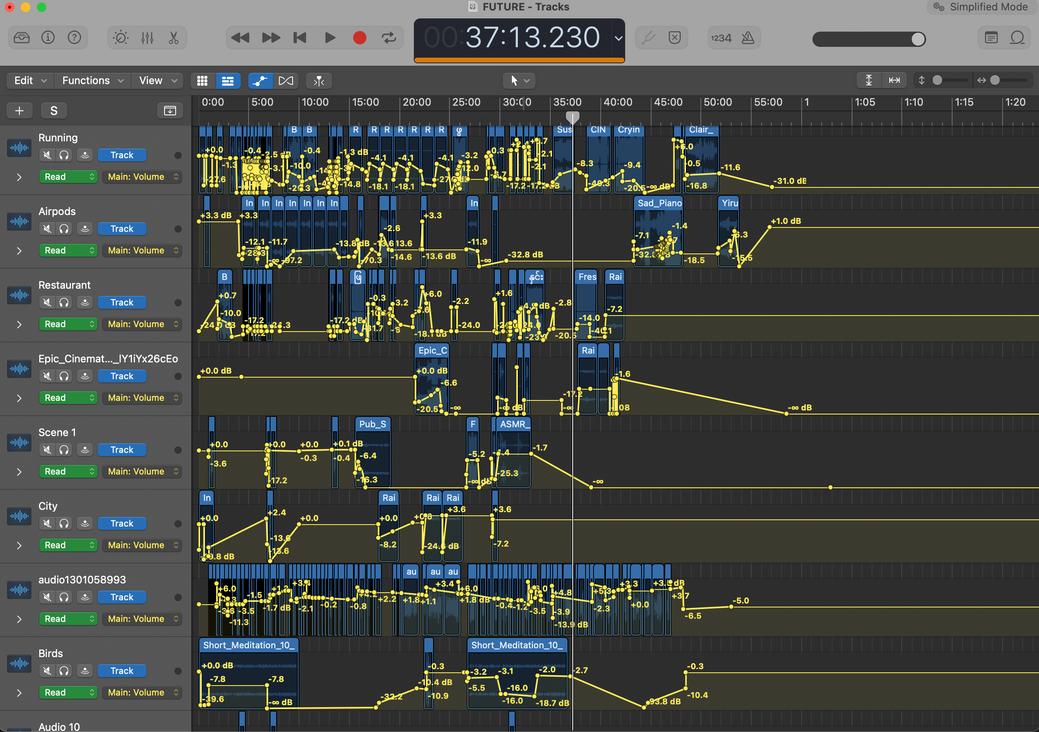Image resolution: width=1039 pixels, height=732 pixels.
Task: Expand automation lanes for City track
Action: (x=19, y=546)
